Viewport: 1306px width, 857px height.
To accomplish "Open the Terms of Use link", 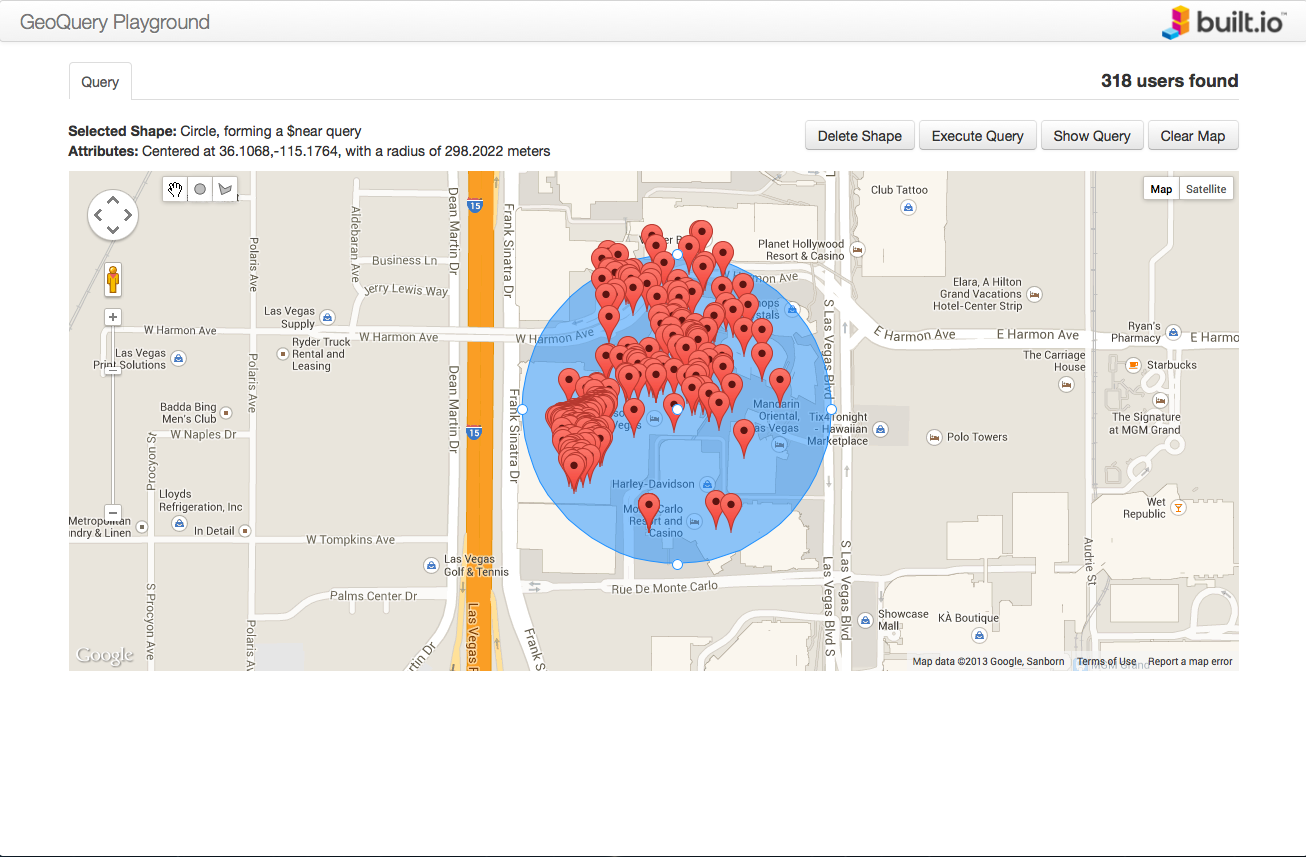I will click(1106, 661).
